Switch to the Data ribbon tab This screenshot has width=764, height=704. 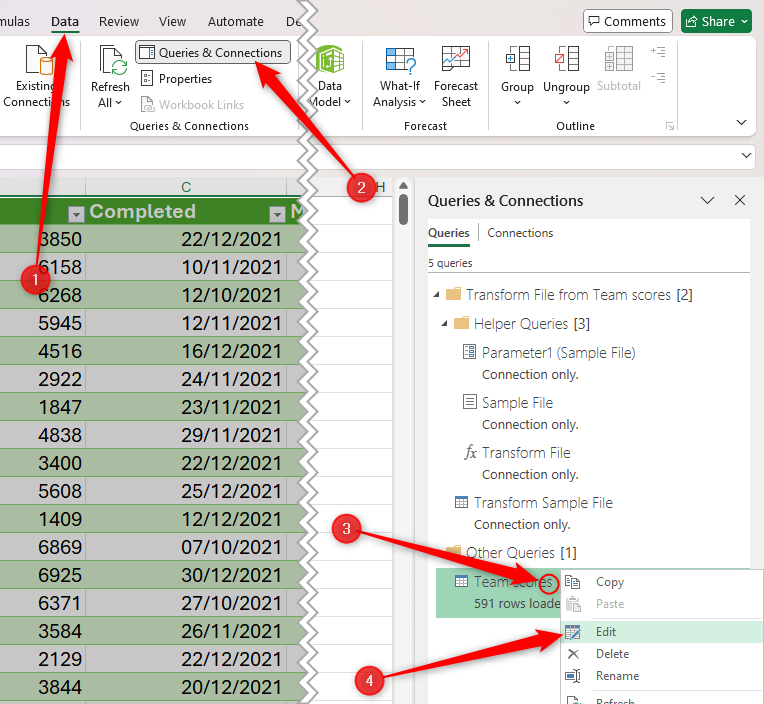point(65,21)
